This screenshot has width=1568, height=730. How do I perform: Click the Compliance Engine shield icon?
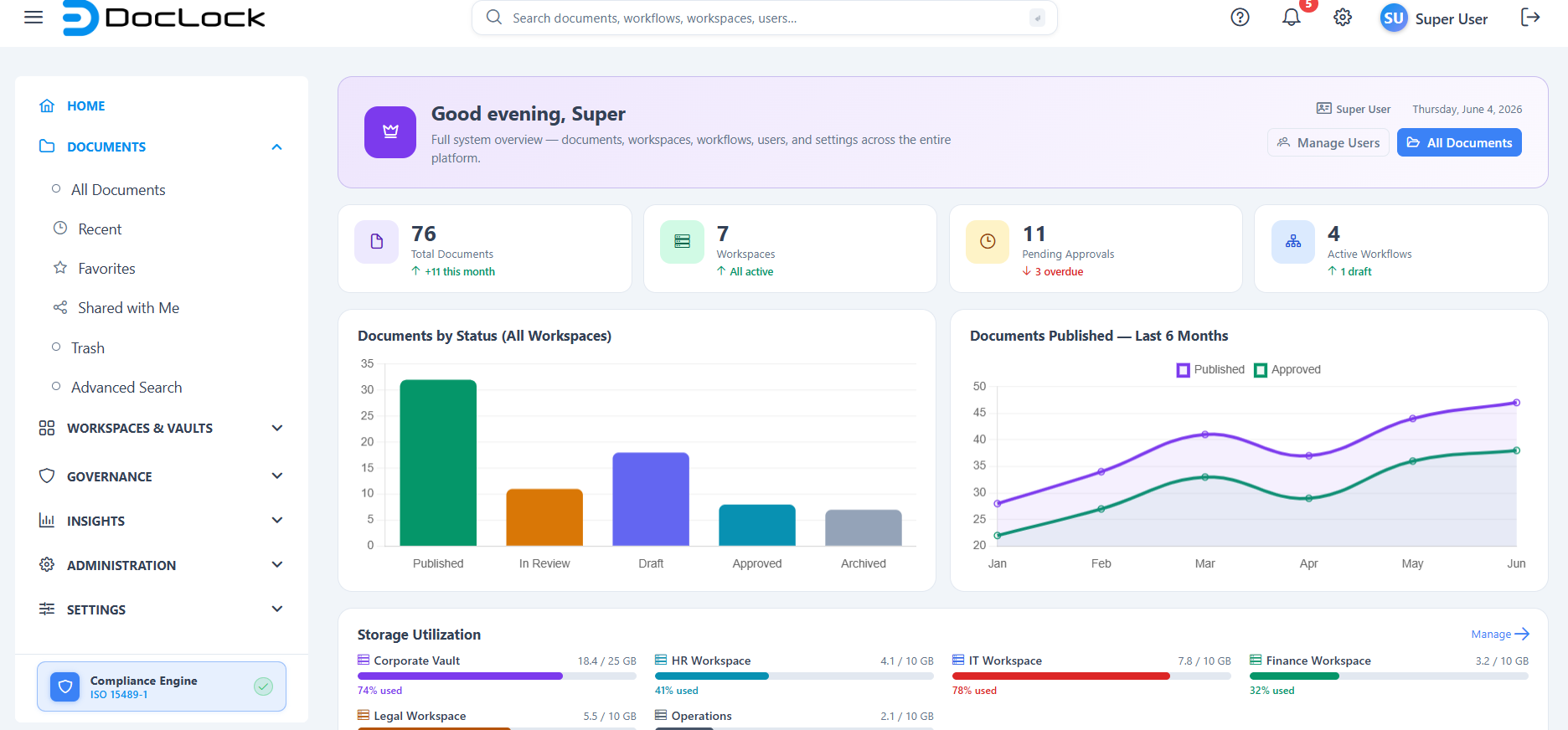coord(64,686)
